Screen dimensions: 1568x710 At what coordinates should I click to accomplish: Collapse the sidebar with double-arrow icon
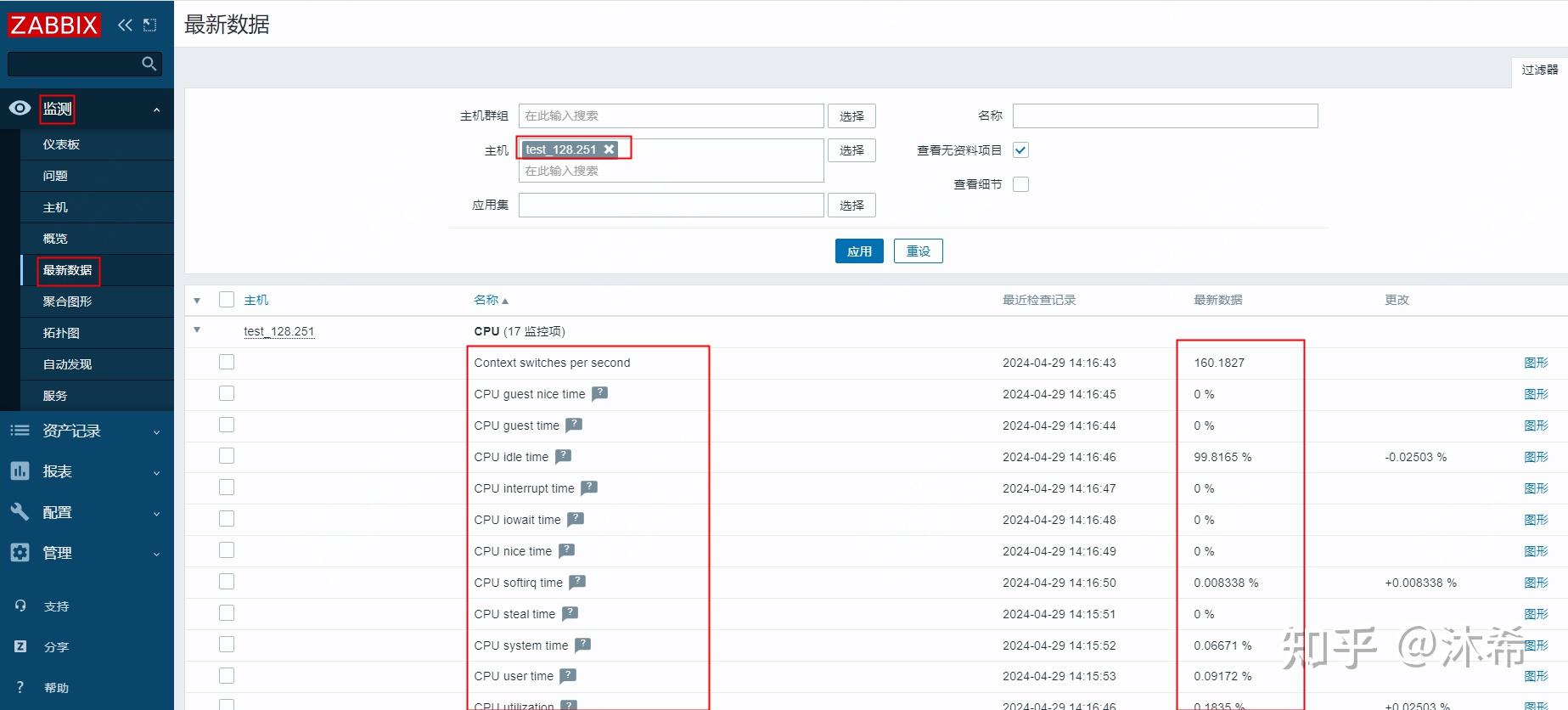(125, 25)
